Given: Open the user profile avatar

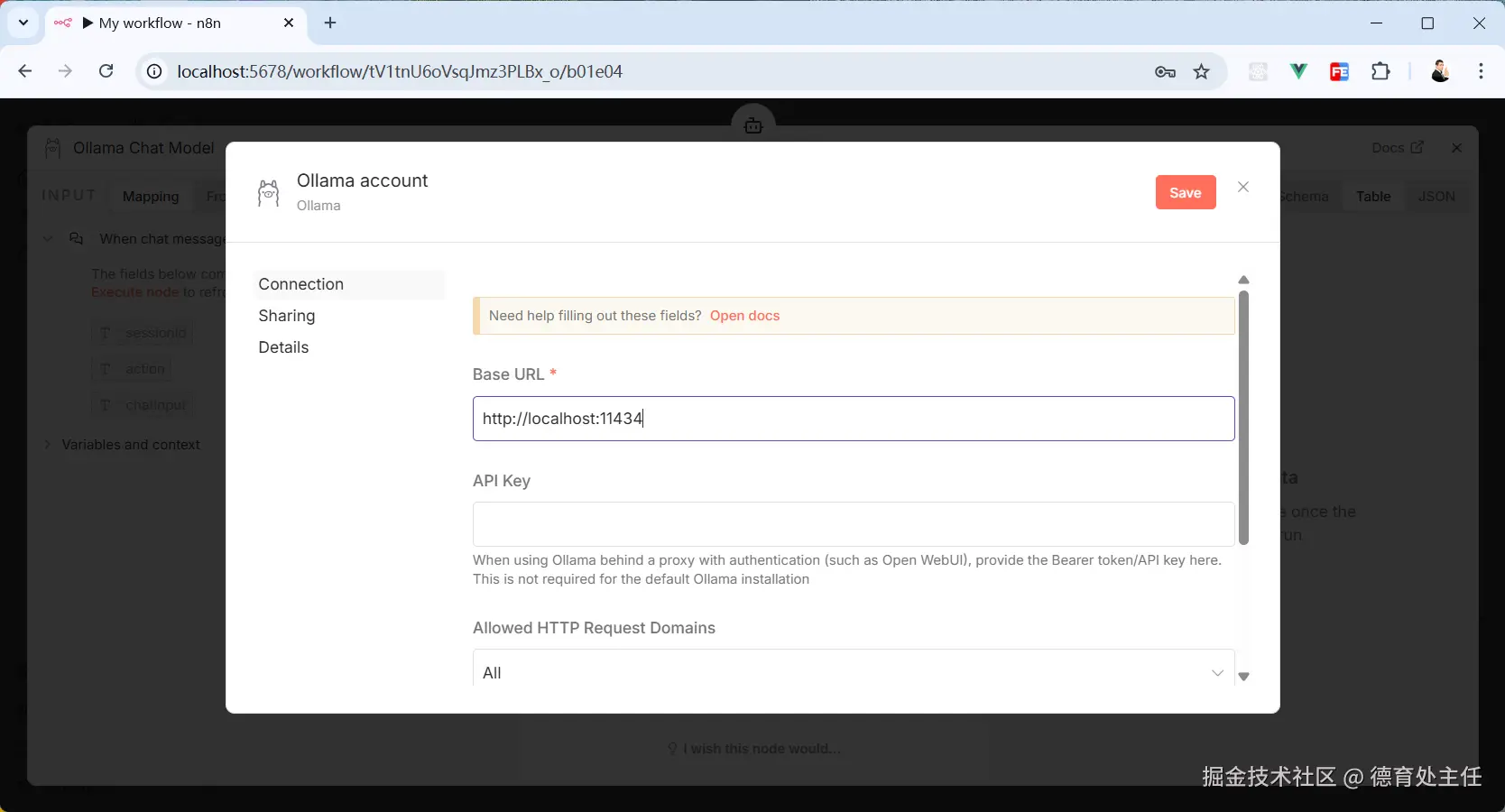Looking at the screenshot, I should point(1440,71).
